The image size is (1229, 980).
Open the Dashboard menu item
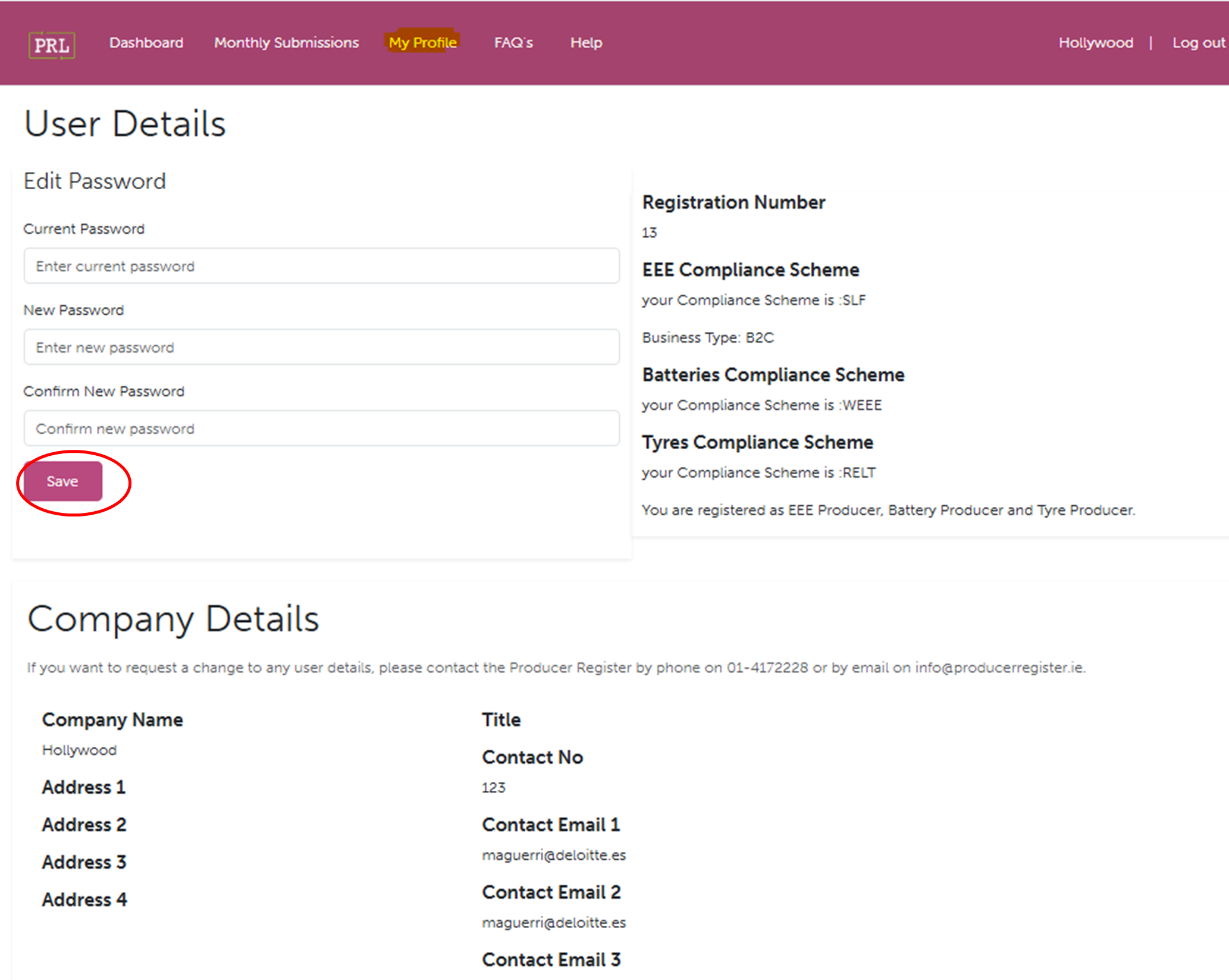point(146,43)
